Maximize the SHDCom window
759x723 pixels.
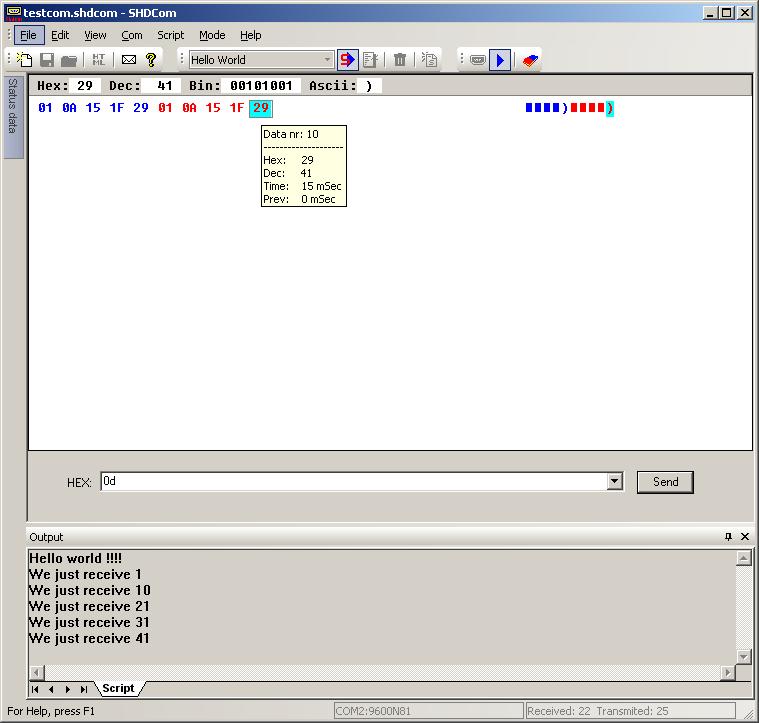(x=727, y=13)
